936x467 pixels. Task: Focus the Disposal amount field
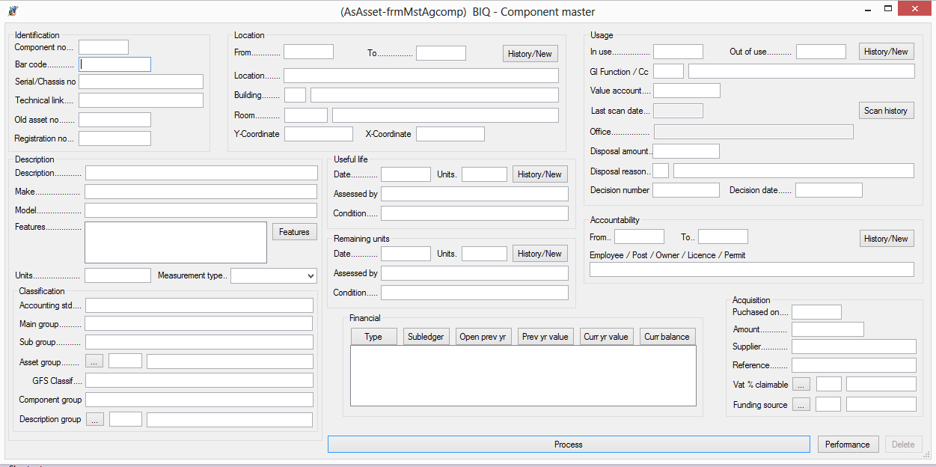coord(686,151)
